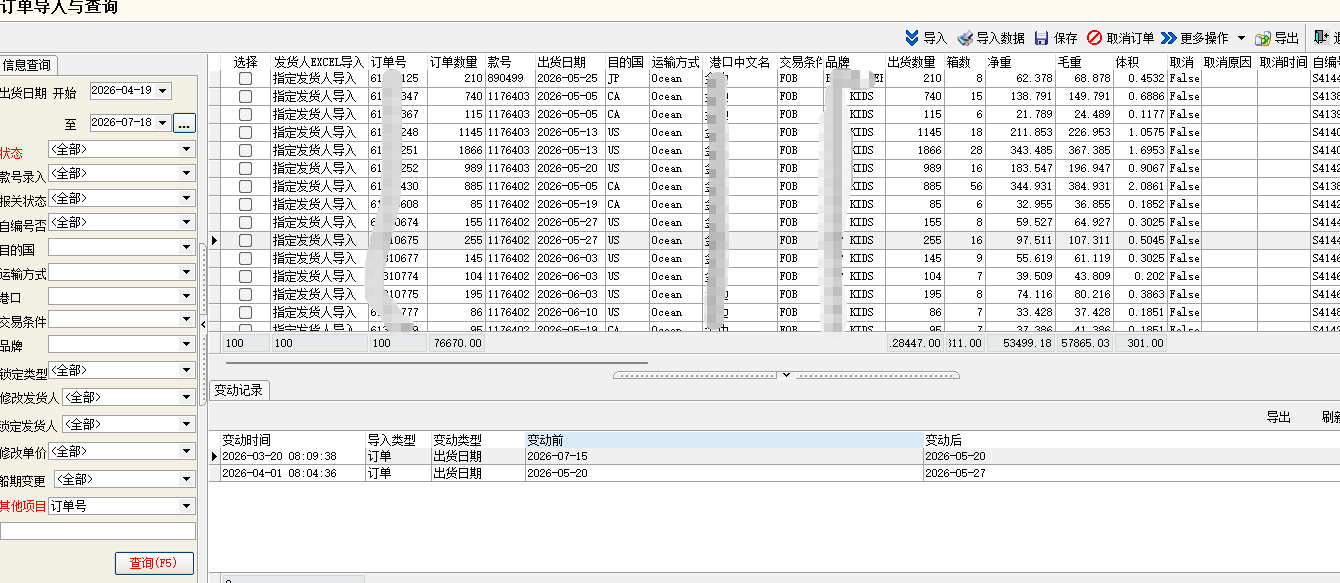Screen dimensions: 1340x583
Task: Click the 体积 column header
Action: pyautogui.click(x=1141, y=61)
